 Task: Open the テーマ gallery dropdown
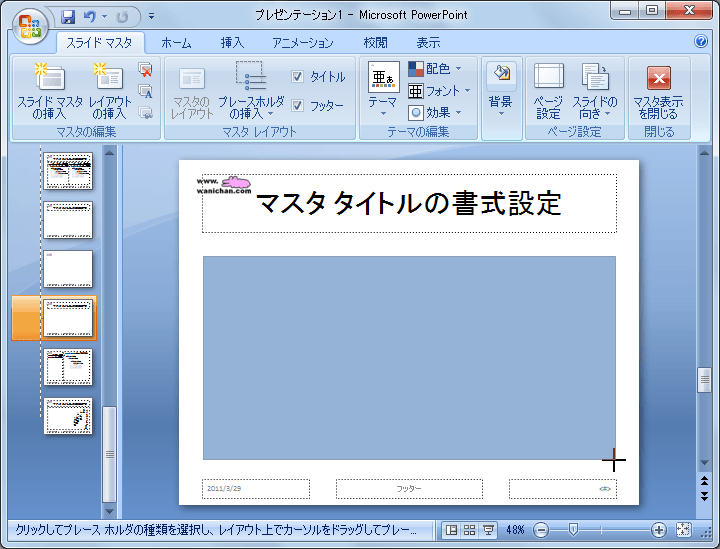pos(383,90)
